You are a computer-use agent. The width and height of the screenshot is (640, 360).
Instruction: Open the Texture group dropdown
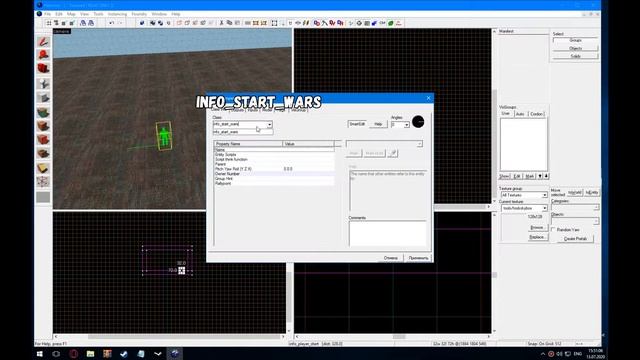(x=544, y=196)
